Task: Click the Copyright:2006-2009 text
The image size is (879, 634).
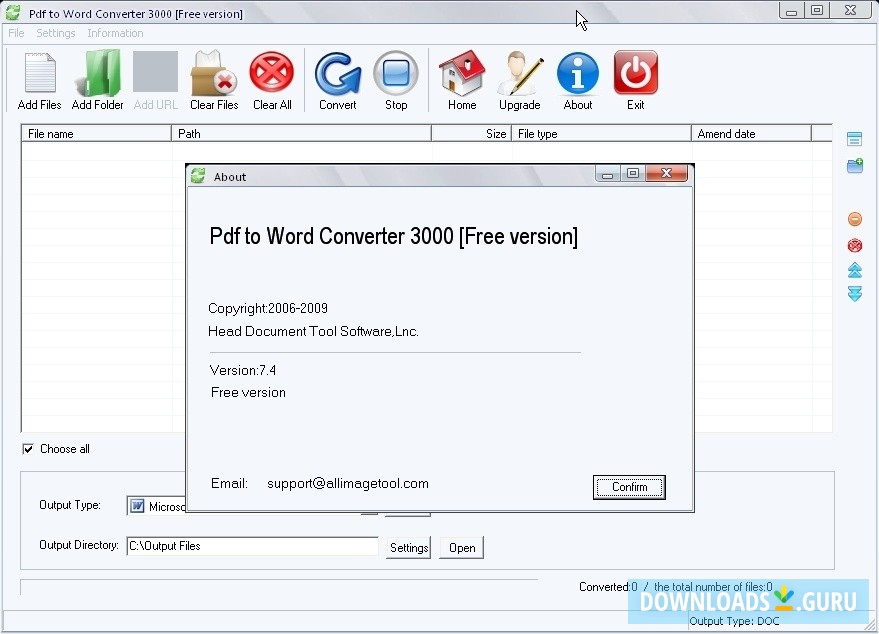Action: coord(268,308)
